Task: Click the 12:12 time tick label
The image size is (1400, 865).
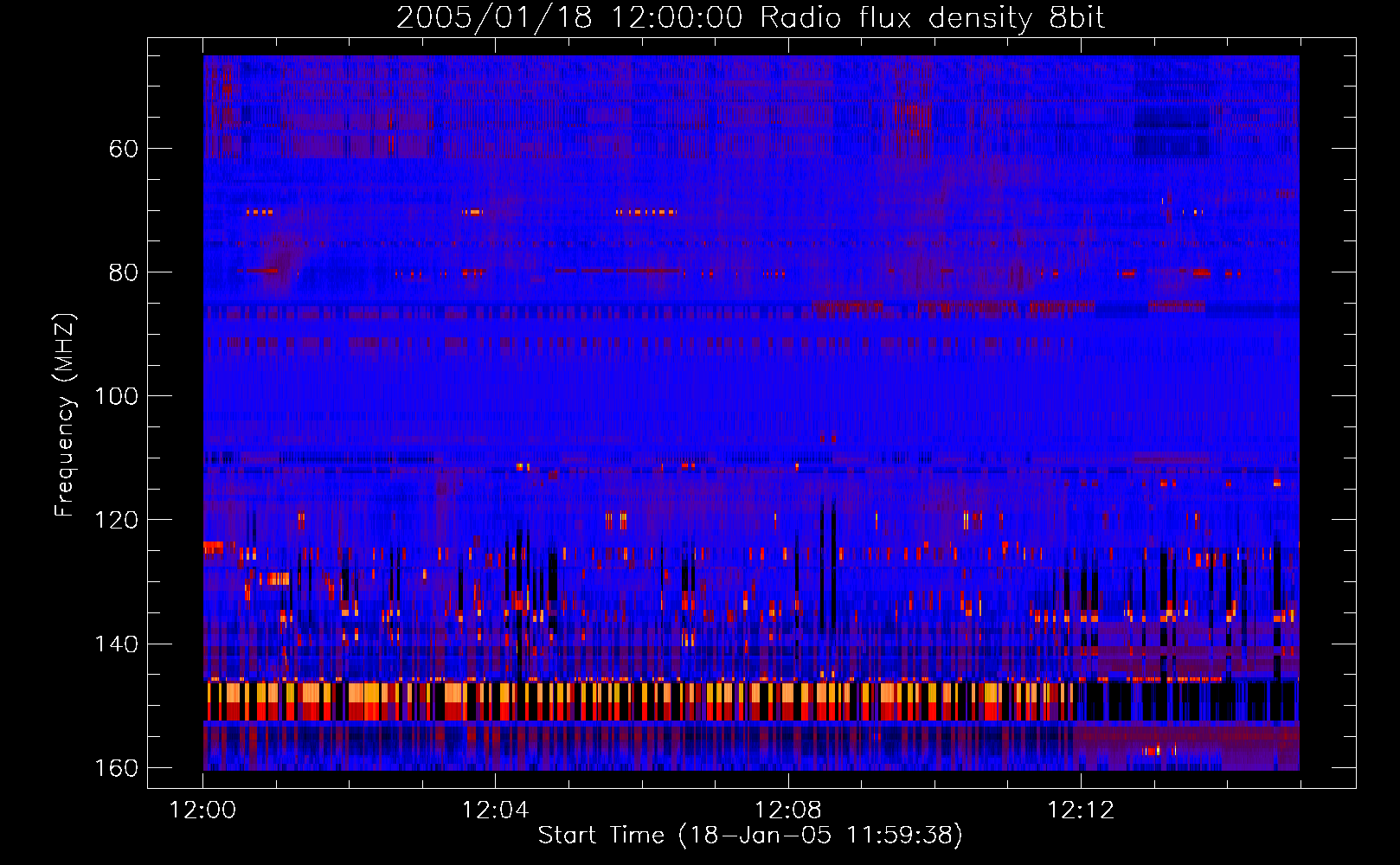Action: coord(1081,811)
